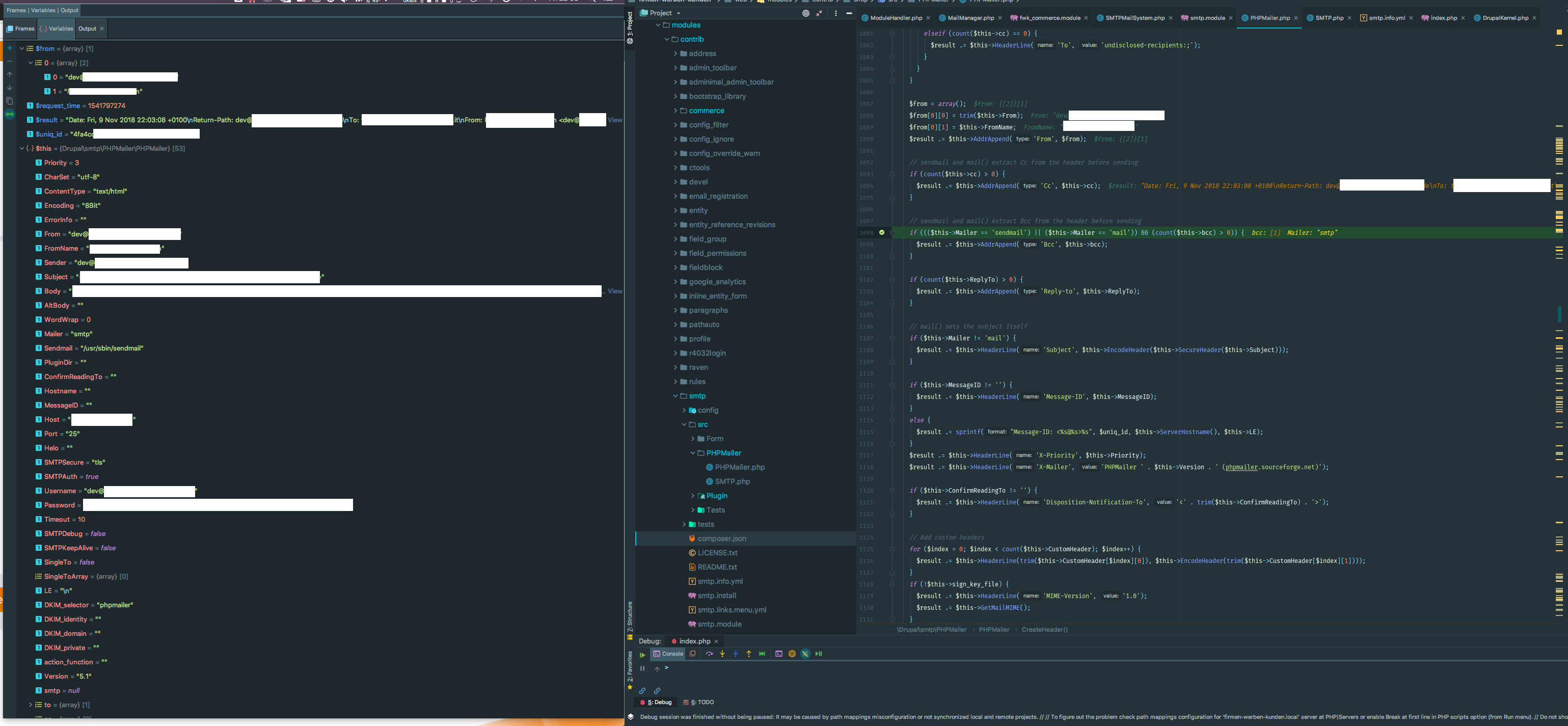This screenshot has height=726, width=1568.
Task: Click View link for the $result variable
Action: click(x=615, y=120)
